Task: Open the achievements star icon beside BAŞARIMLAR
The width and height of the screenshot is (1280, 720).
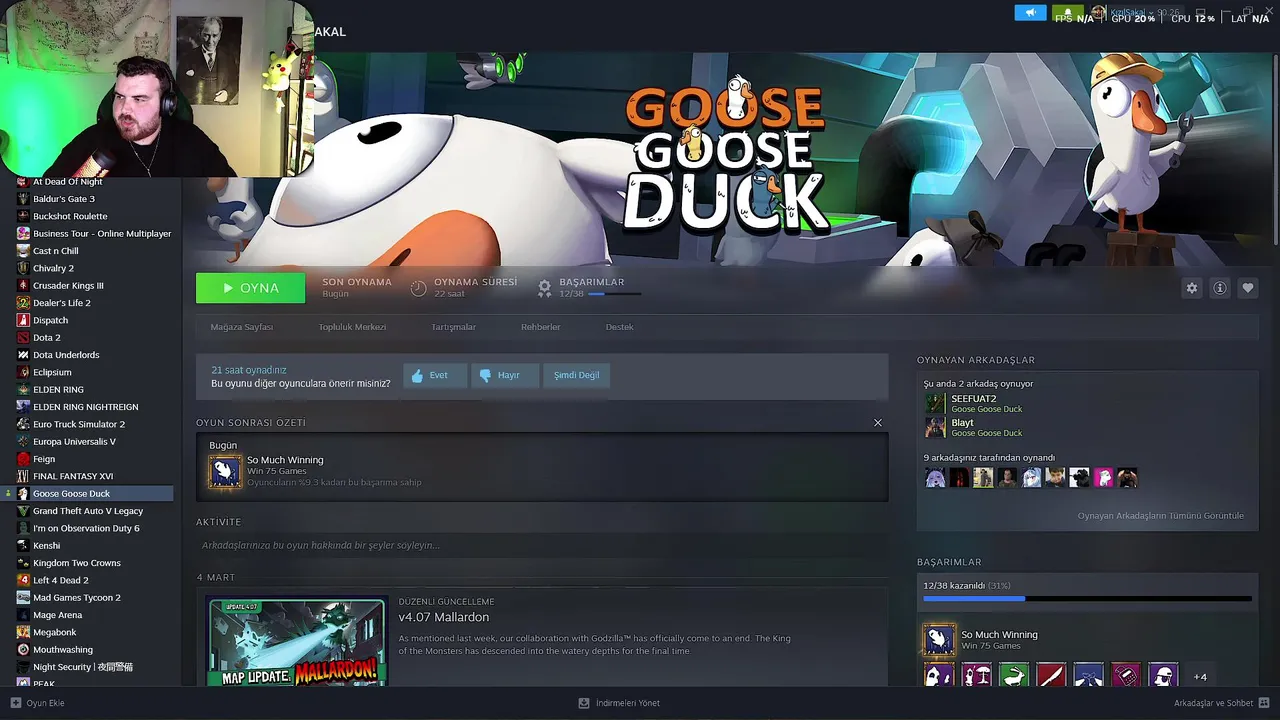Action: [x=544, y=288]
